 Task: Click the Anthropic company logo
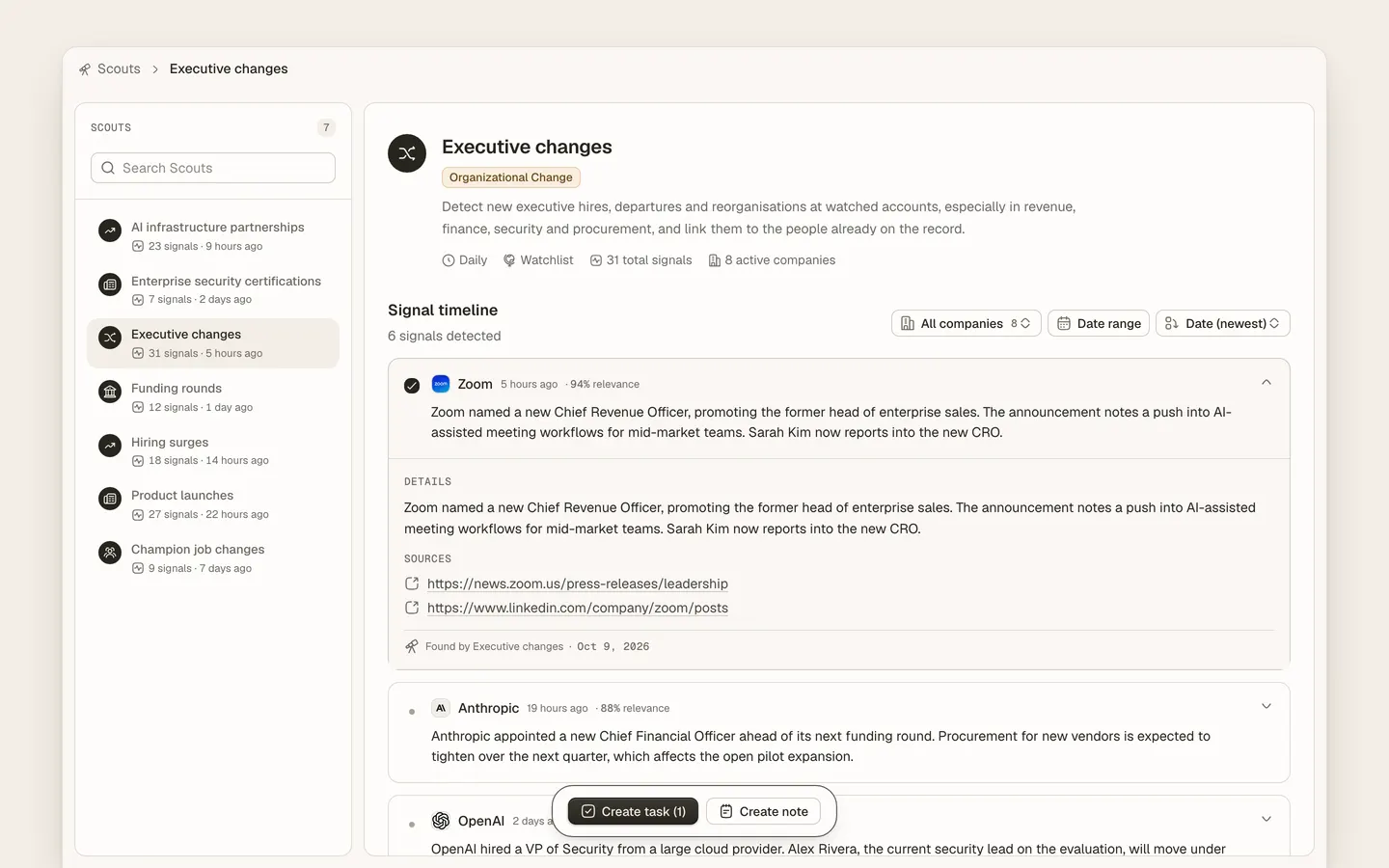coord(441,708)
